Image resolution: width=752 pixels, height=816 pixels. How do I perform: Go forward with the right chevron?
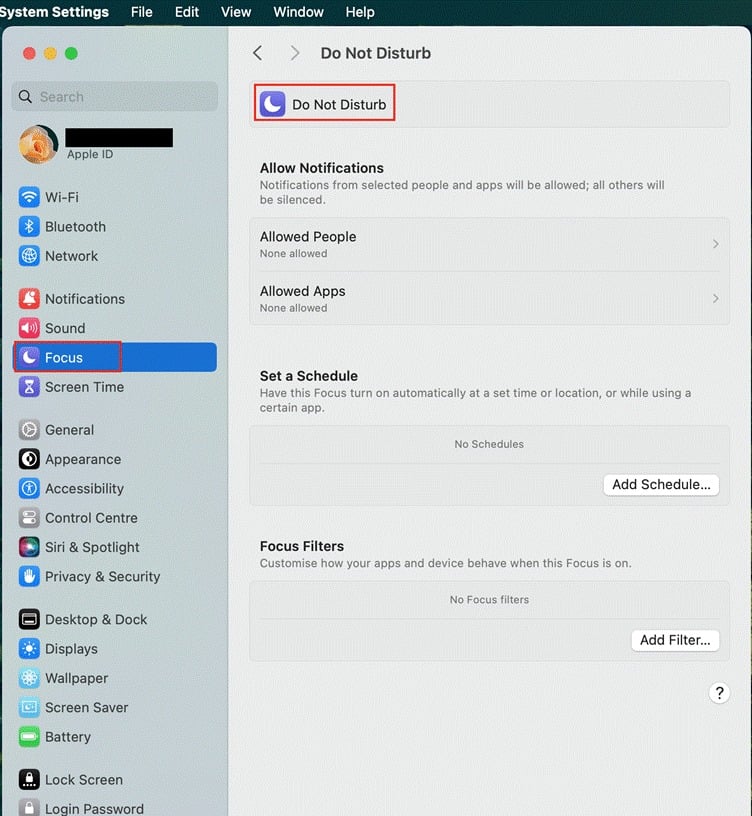295,53
